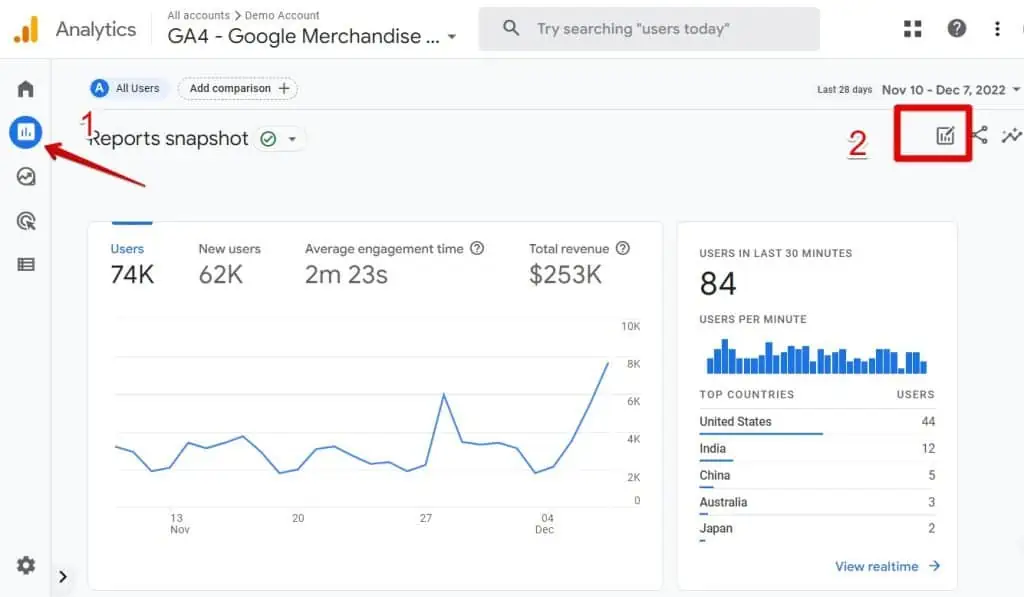Expand the GA4 property selector dropdown

point(452,37)
